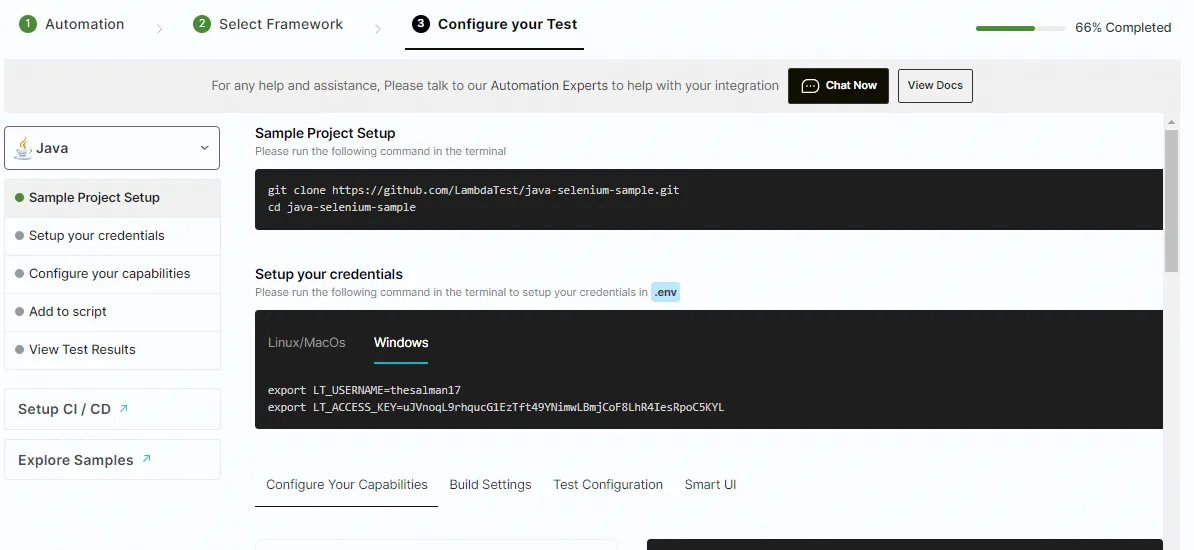1194x550 pixels.
Task: Click the Java language logo icon
Action: pos(24,148)
